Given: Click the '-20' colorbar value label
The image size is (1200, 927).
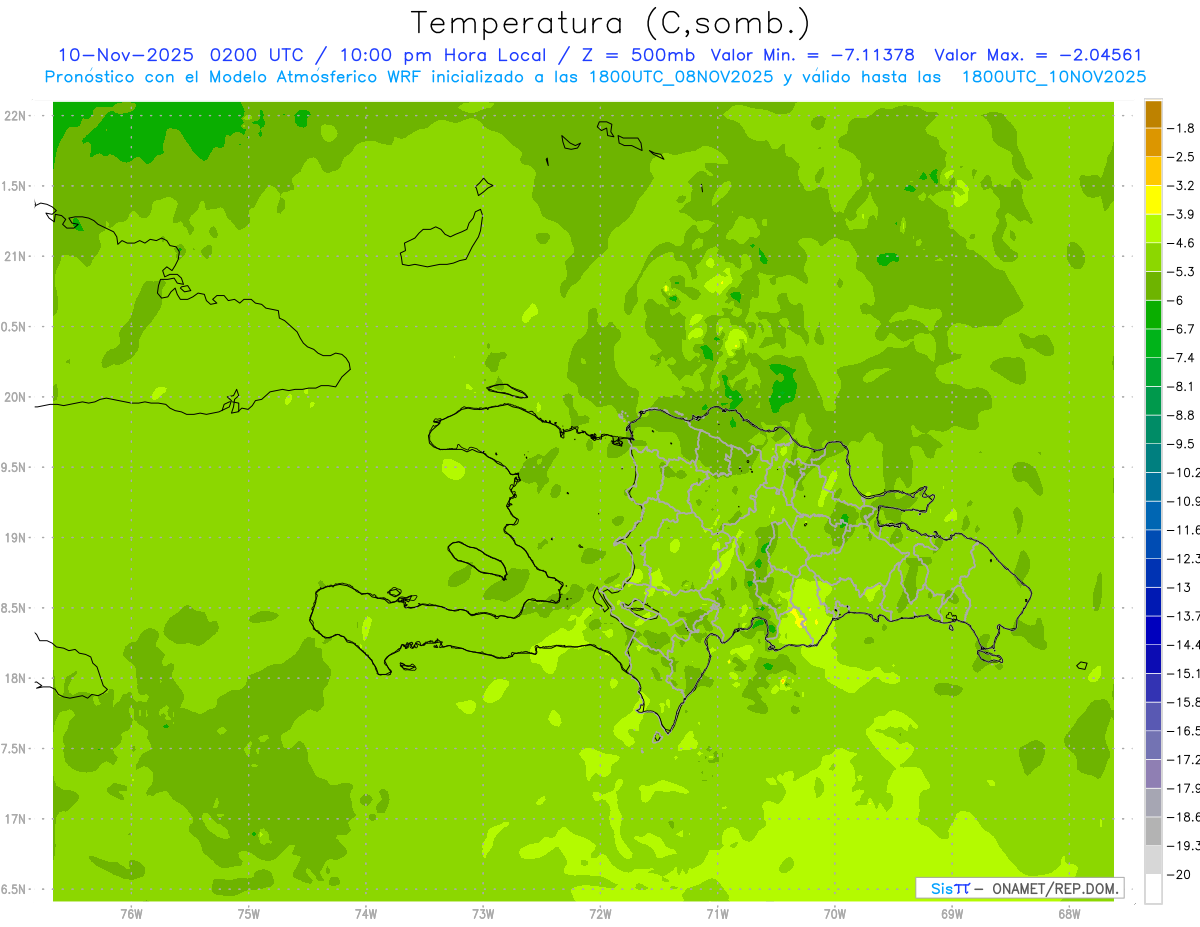Looking at the screenshot, I should [x=1179, y=874].
